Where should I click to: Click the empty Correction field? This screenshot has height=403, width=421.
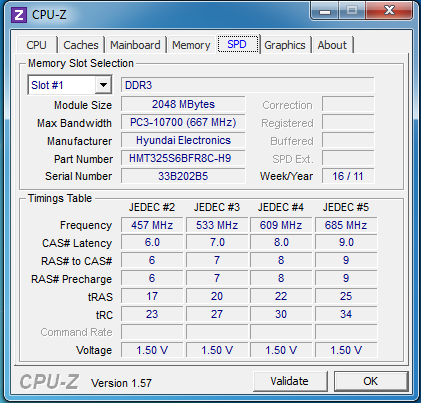coord(348,104)
